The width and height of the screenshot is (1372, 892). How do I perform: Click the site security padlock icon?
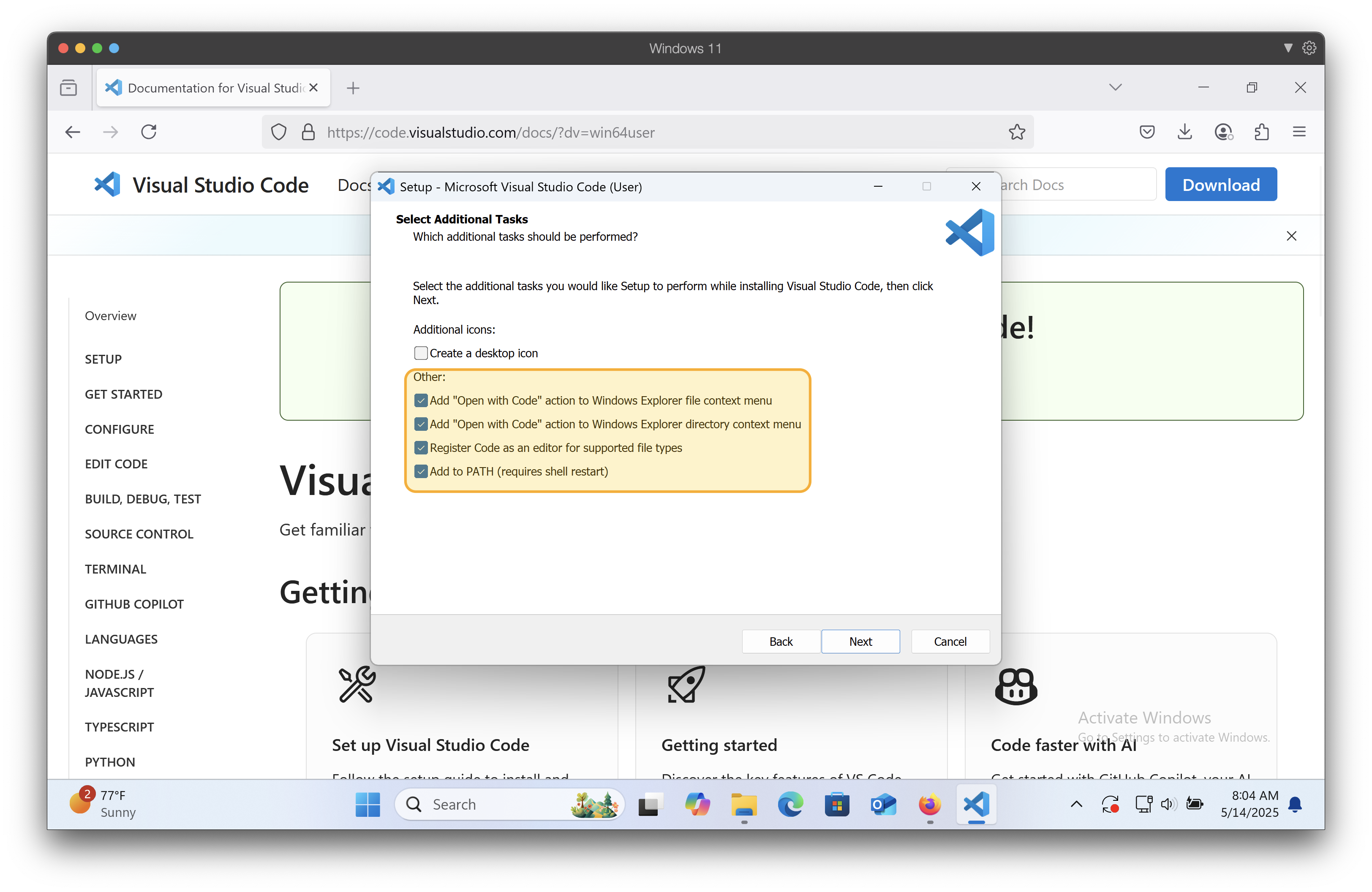[x=308, y=132]
